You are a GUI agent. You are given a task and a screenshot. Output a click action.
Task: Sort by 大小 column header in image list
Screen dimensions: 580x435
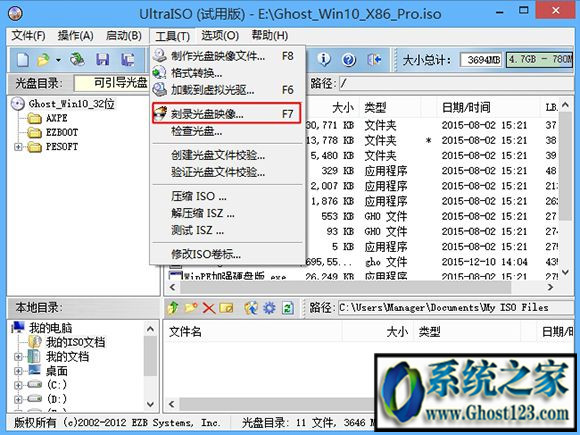click(343, 108)
